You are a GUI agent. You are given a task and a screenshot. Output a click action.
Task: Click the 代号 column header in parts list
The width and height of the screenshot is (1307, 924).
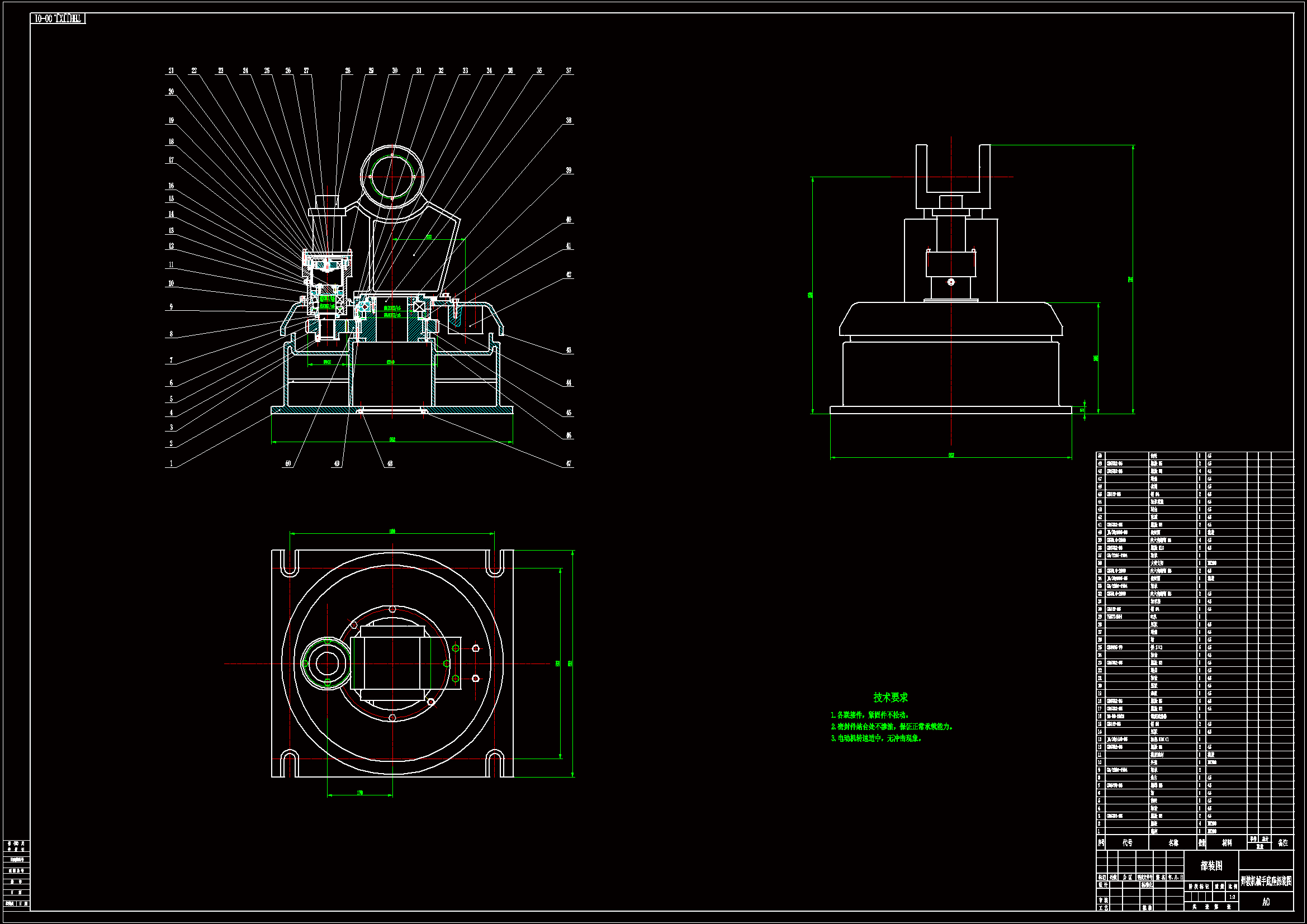pos(1127,842)
